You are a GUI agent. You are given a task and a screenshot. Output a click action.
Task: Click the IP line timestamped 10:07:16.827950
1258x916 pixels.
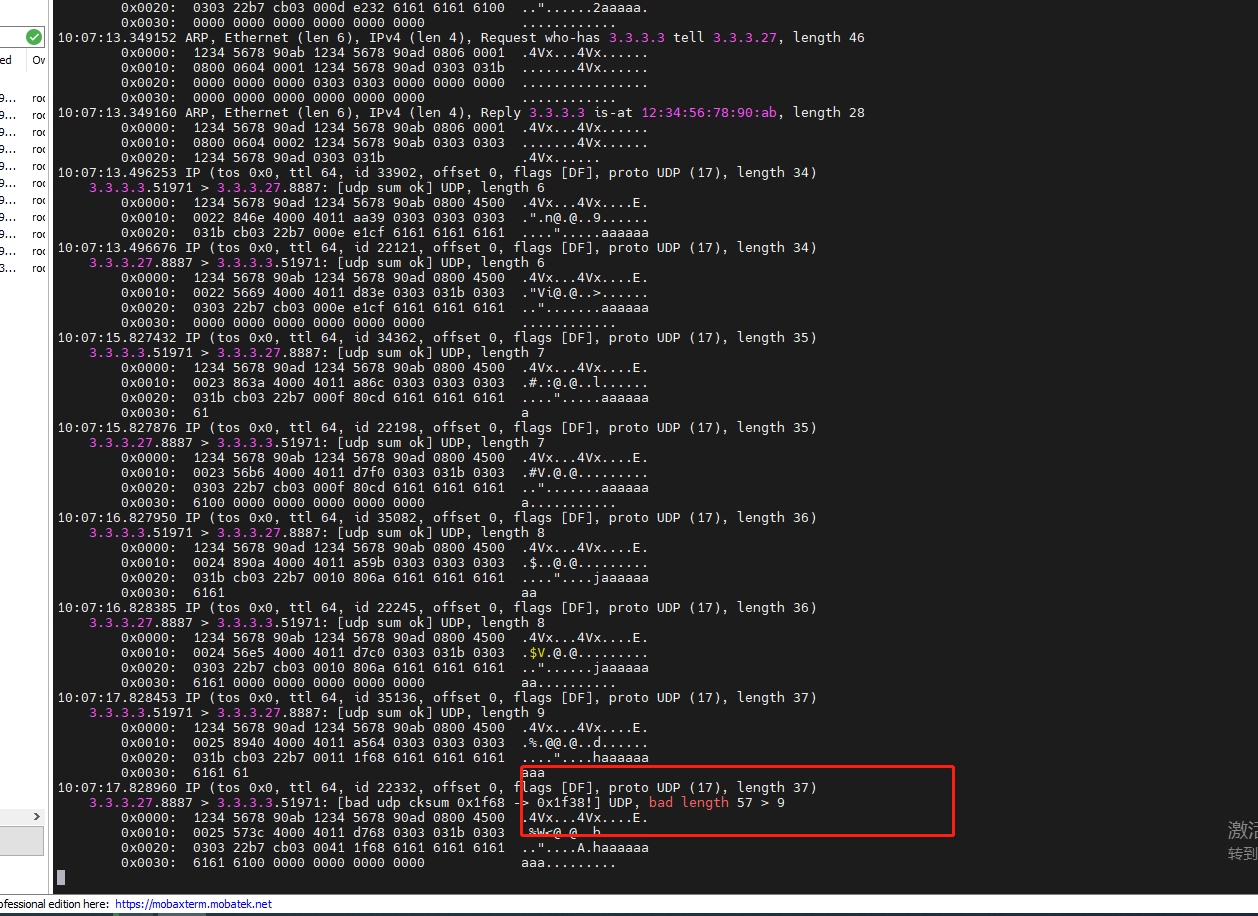437,517
